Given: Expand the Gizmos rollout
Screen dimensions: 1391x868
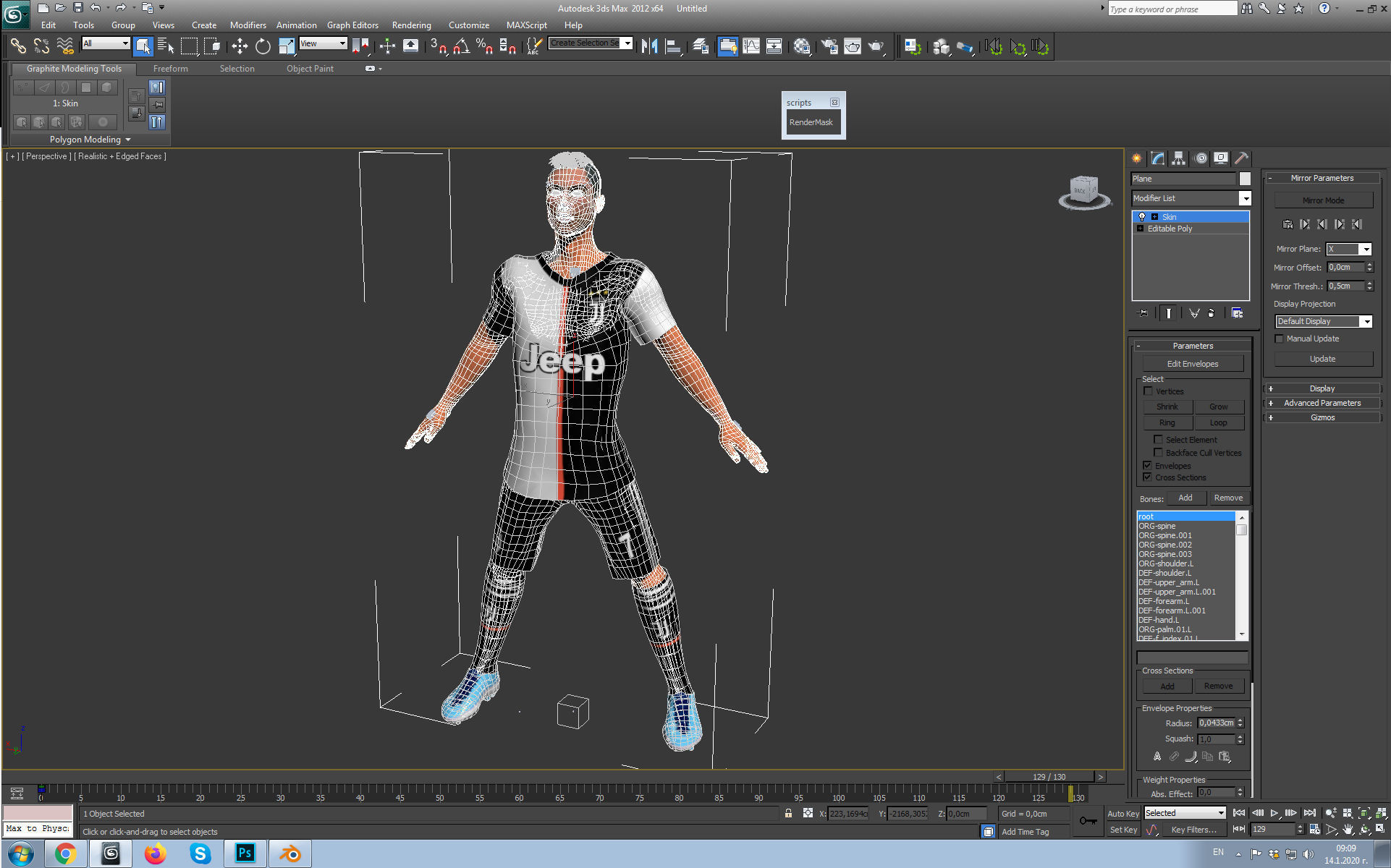Looking at the screenshot, I should point(1322,417).
